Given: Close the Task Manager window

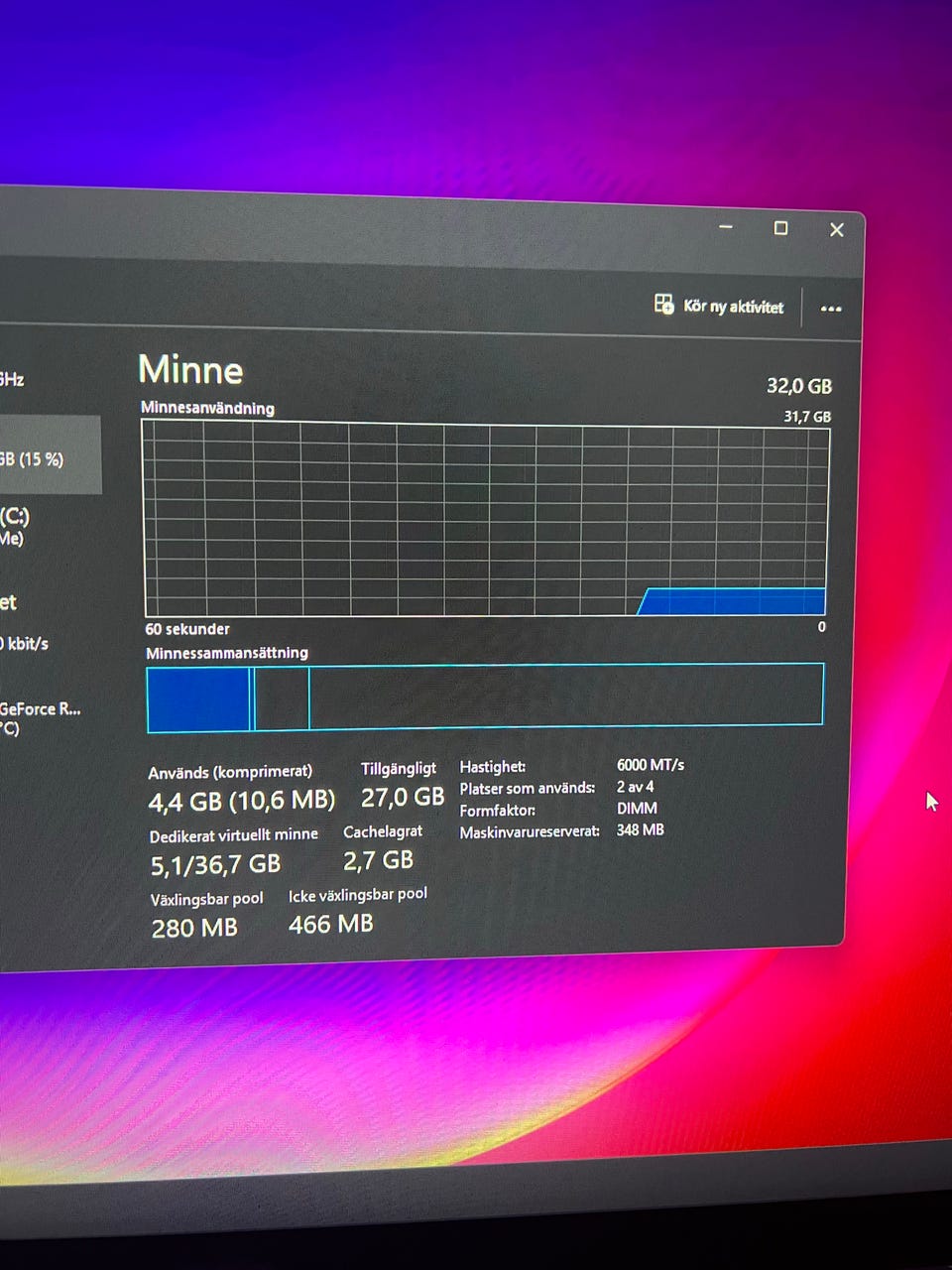Looking at the screenshot, I should click(837, 229).
